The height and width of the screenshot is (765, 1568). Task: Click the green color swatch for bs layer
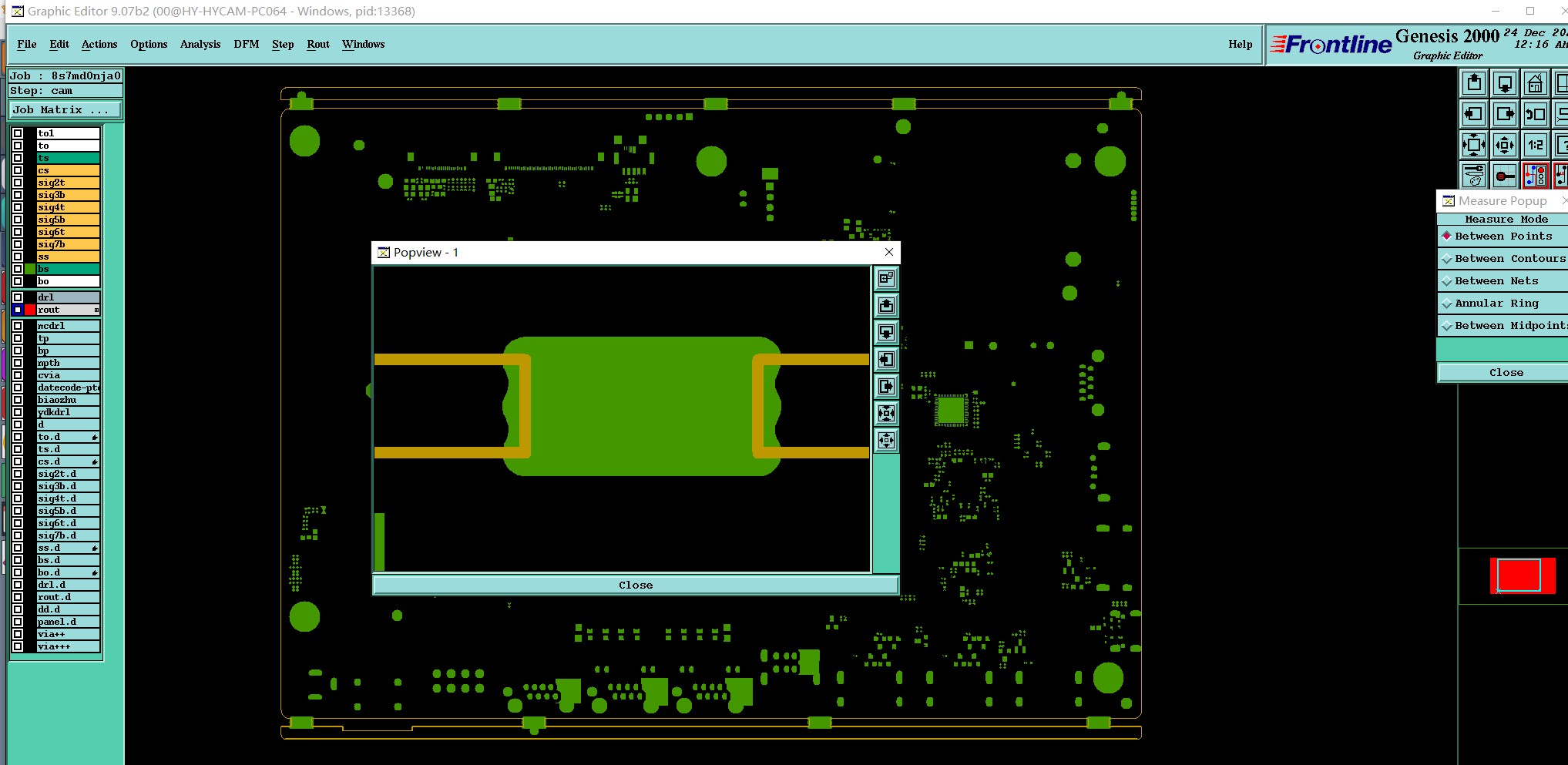point(30,269)
